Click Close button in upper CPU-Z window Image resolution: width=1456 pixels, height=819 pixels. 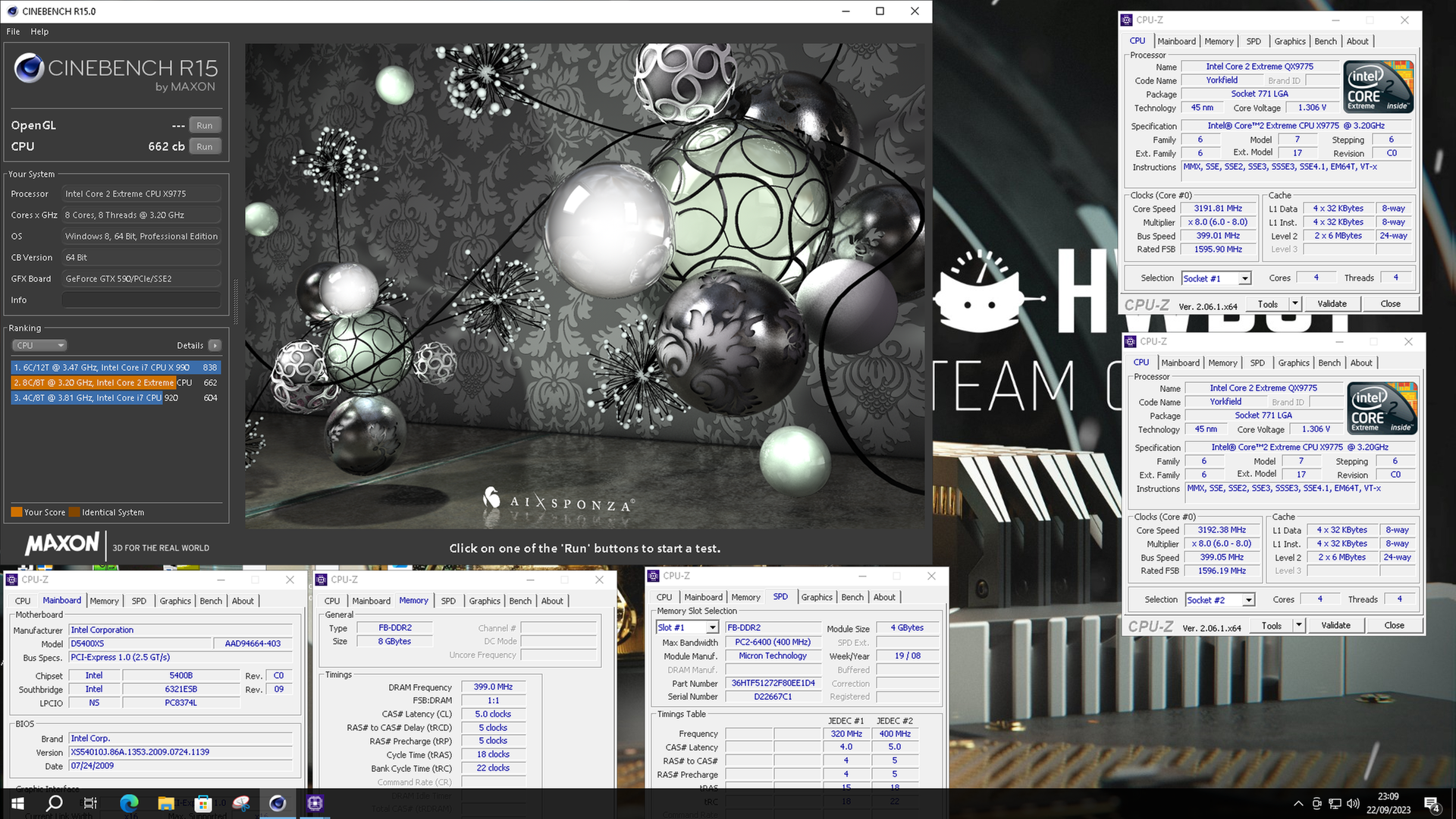(1390, 304)
